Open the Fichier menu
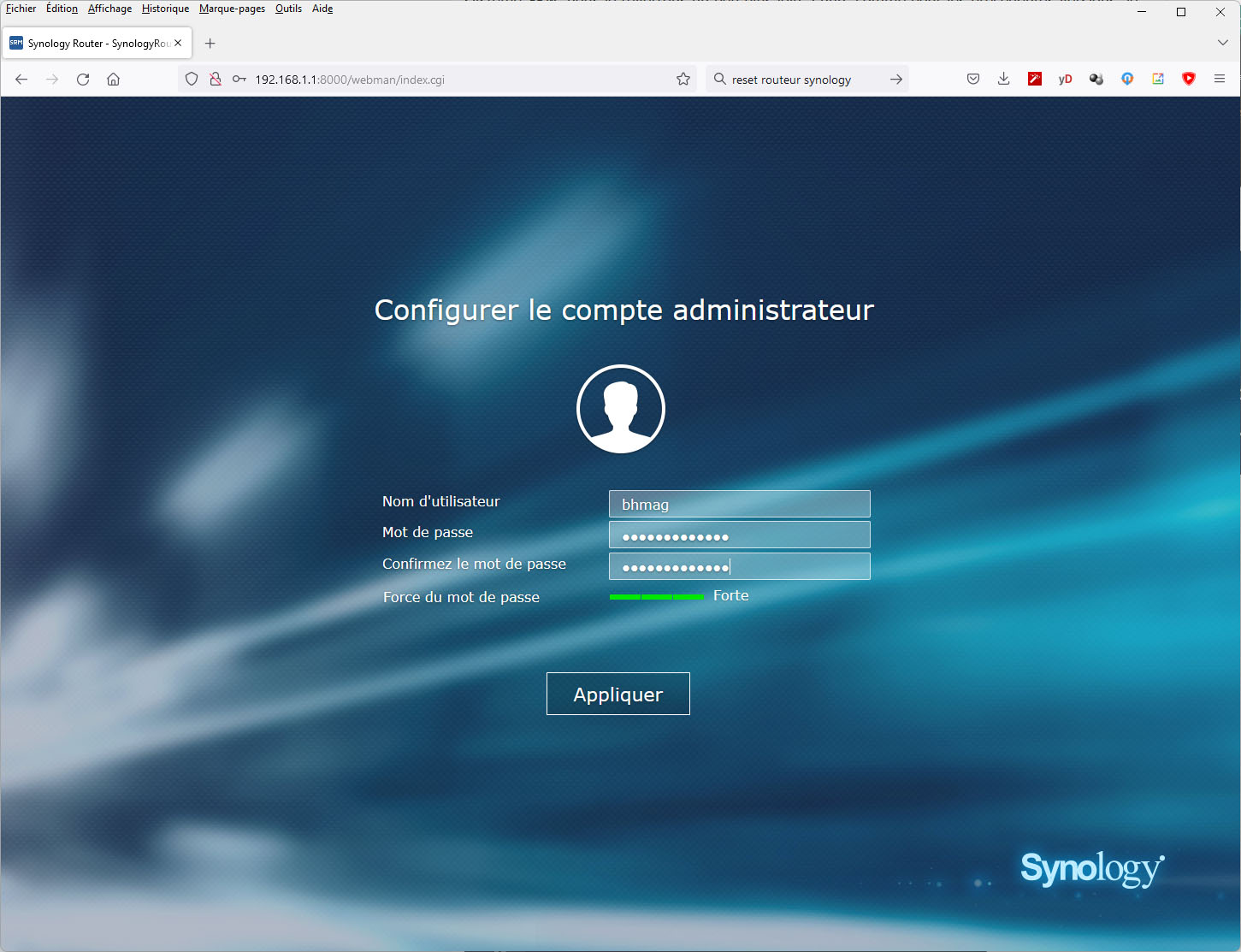This screenshot has width=1241, height=952. click(x=21, y=9)
